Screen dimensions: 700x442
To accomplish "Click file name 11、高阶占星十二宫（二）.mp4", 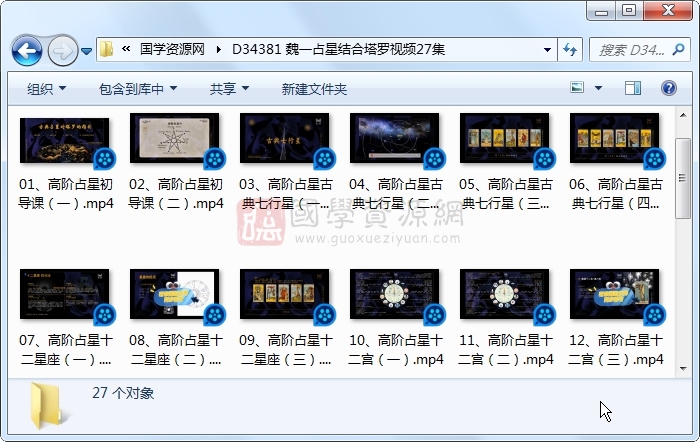I will pos(506,350).
